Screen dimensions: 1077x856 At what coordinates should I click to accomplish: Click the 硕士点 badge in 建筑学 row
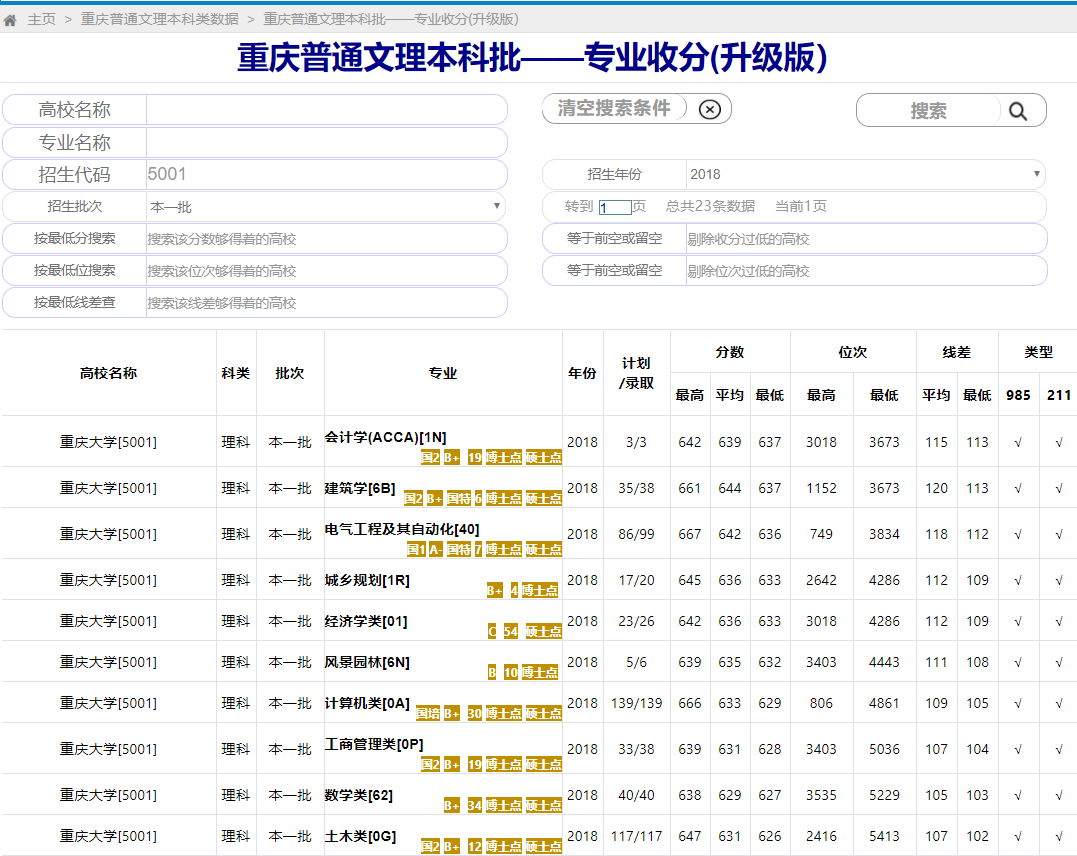click(x=543, y=499)
